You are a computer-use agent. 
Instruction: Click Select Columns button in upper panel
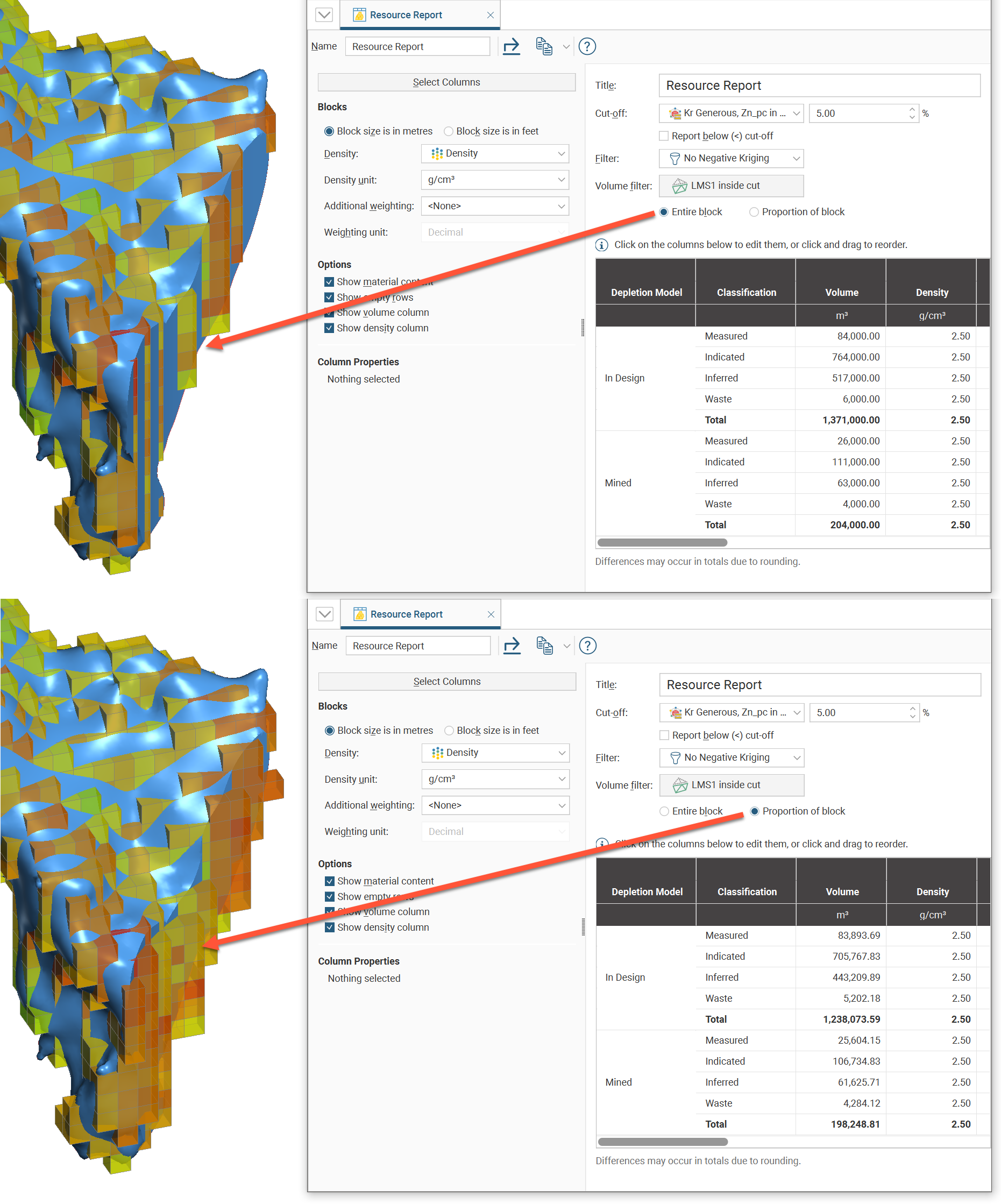click(446, 82)
